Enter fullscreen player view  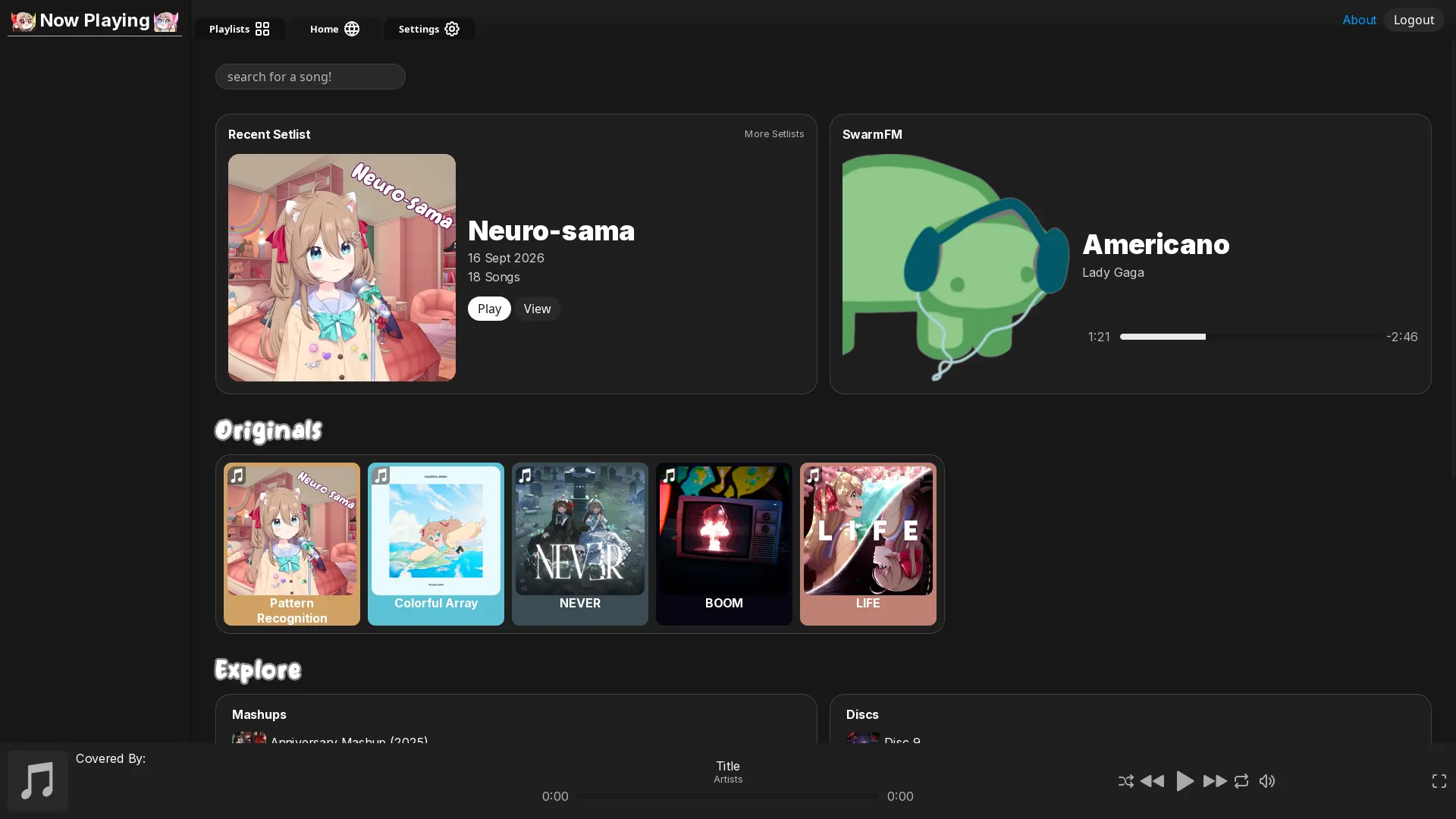tap(1439, 781)
